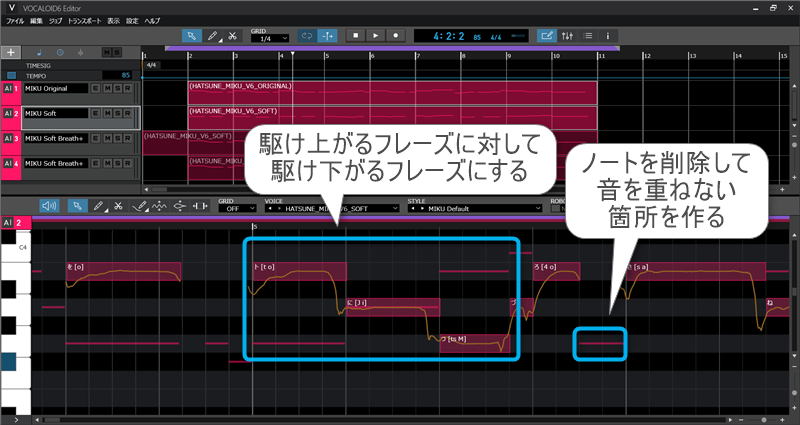Screen dimensions: 800x425
Task: Open the info inspector icon
Action: coord(608,36)
